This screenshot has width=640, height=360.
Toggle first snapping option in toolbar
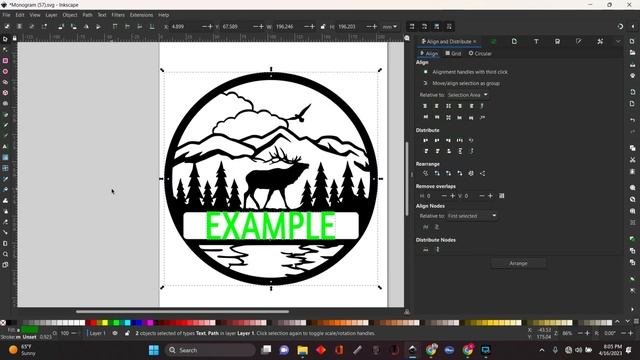click(x=412, y=27)
